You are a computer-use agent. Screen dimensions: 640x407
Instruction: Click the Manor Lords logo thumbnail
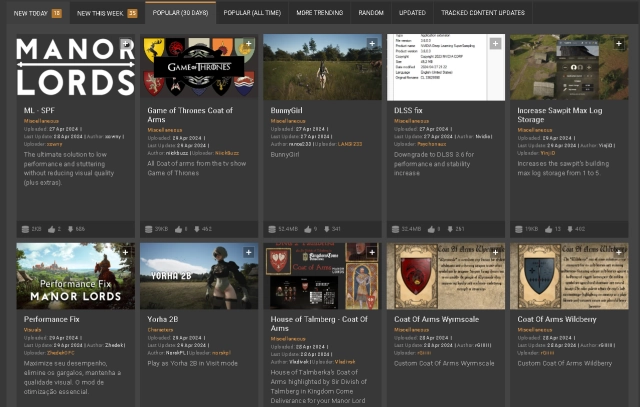(x=76, y=67)
